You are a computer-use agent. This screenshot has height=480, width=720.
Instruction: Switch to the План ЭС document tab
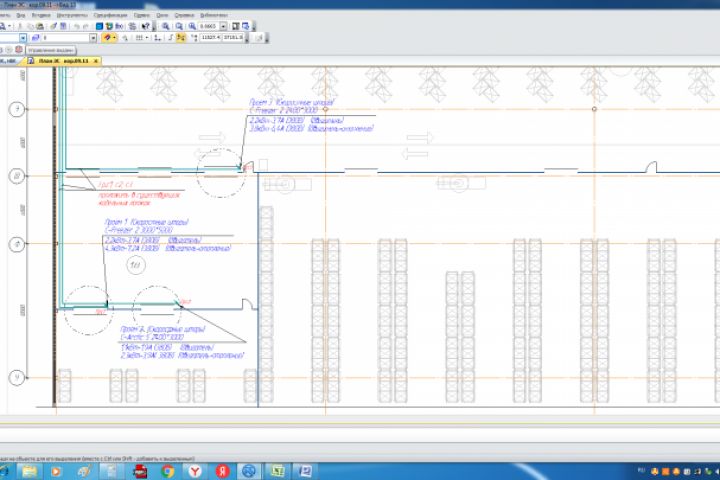coord(63,61)
